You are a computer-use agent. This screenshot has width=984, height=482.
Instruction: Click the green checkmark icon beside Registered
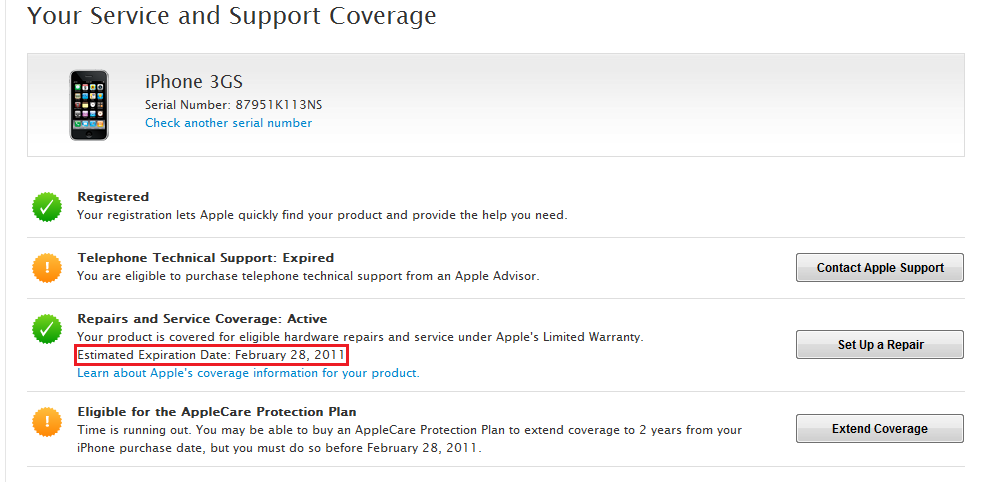point(46,207)
